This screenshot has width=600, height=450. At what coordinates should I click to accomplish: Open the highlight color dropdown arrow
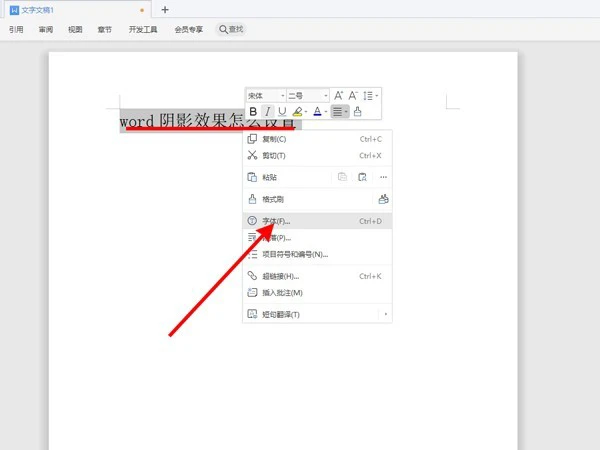306,112
